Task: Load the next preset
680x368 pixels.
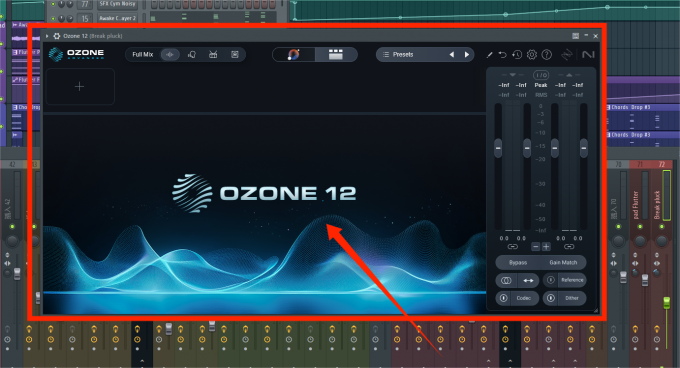Action: (467, 55)
